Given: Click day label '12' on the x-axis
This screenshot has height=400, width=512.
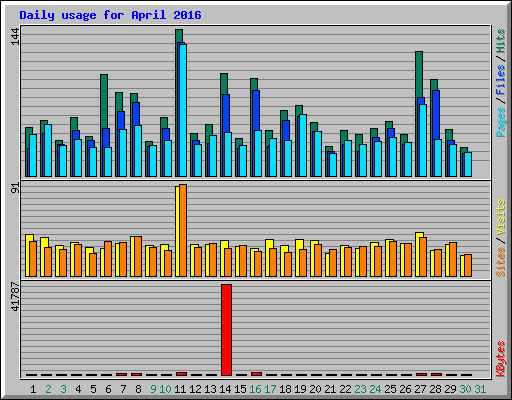Looking at the screenshot, I should [x=195, y=389].
